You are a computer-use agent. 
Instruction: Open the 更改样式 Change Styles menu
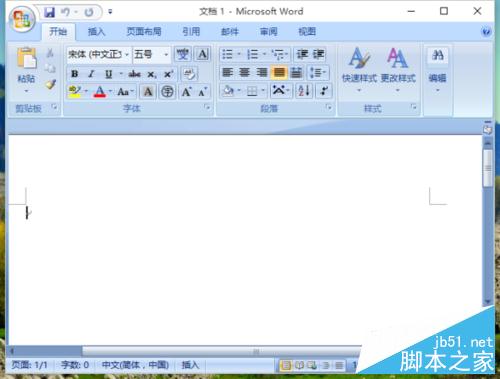(398, 70)
